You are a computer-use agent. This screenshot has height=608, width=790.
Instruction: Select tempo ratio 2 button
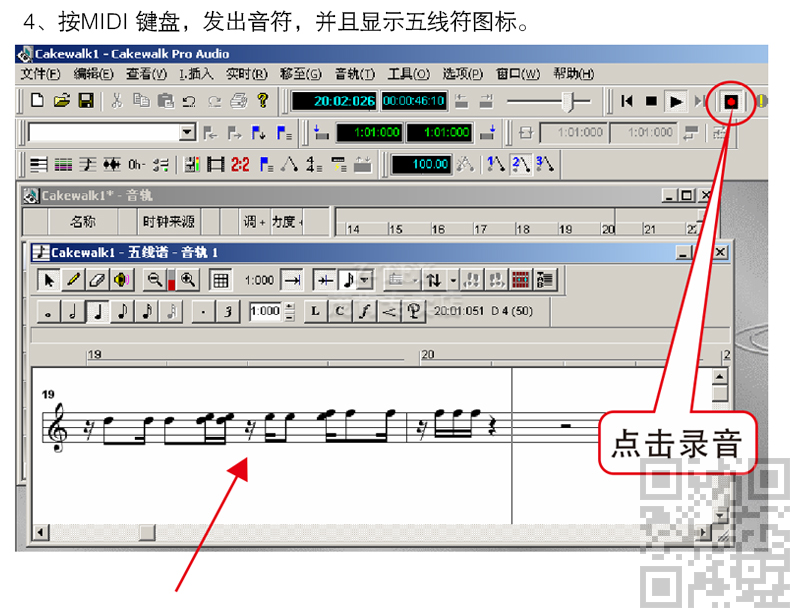[x=521, y=164]
